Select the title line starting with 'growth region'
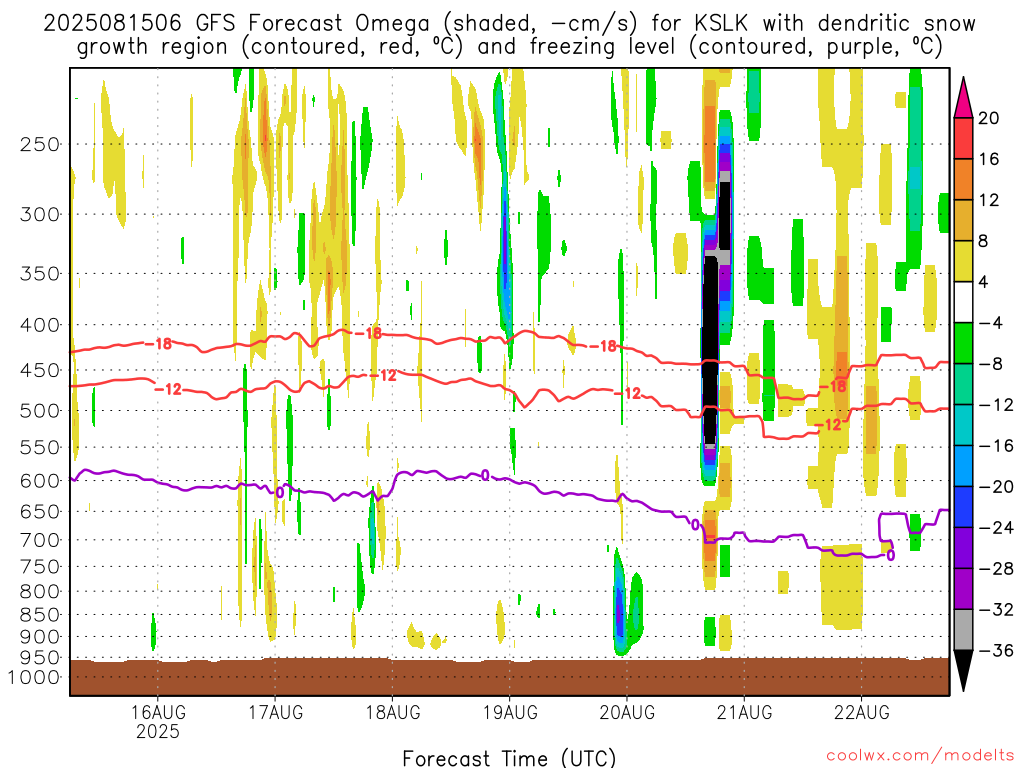This screenshot has width=1024, height=768. pyautogui.click(x=509, y=47)
